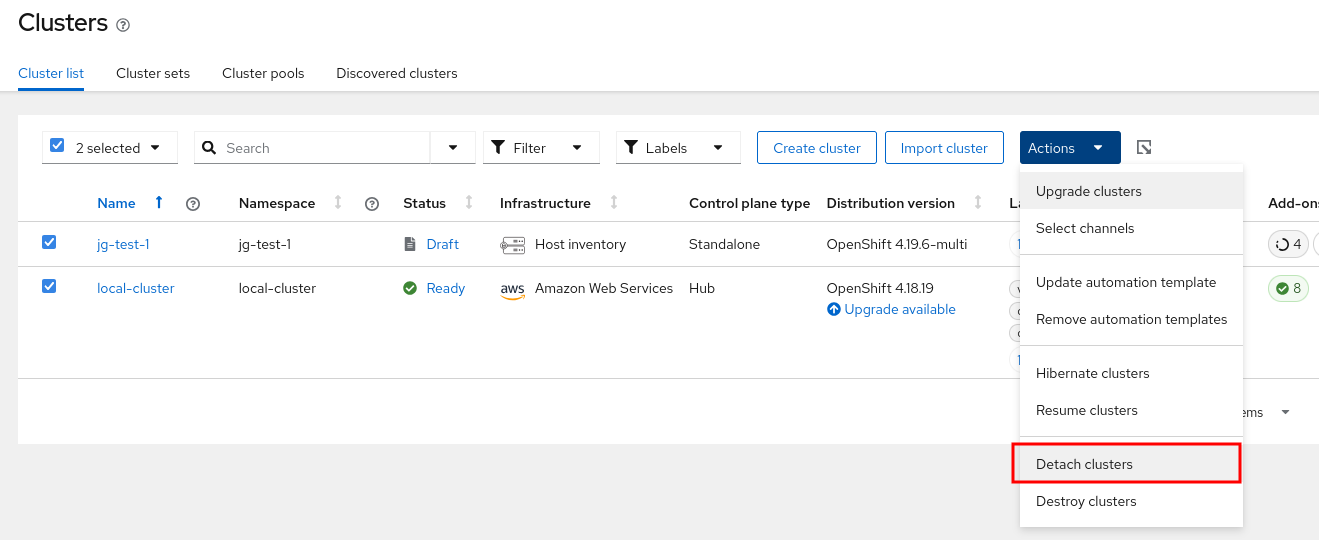The height and width of the screenshot is (540, 1319).
Task: Click help icon next to Namespace column
Action: (372, 204)
